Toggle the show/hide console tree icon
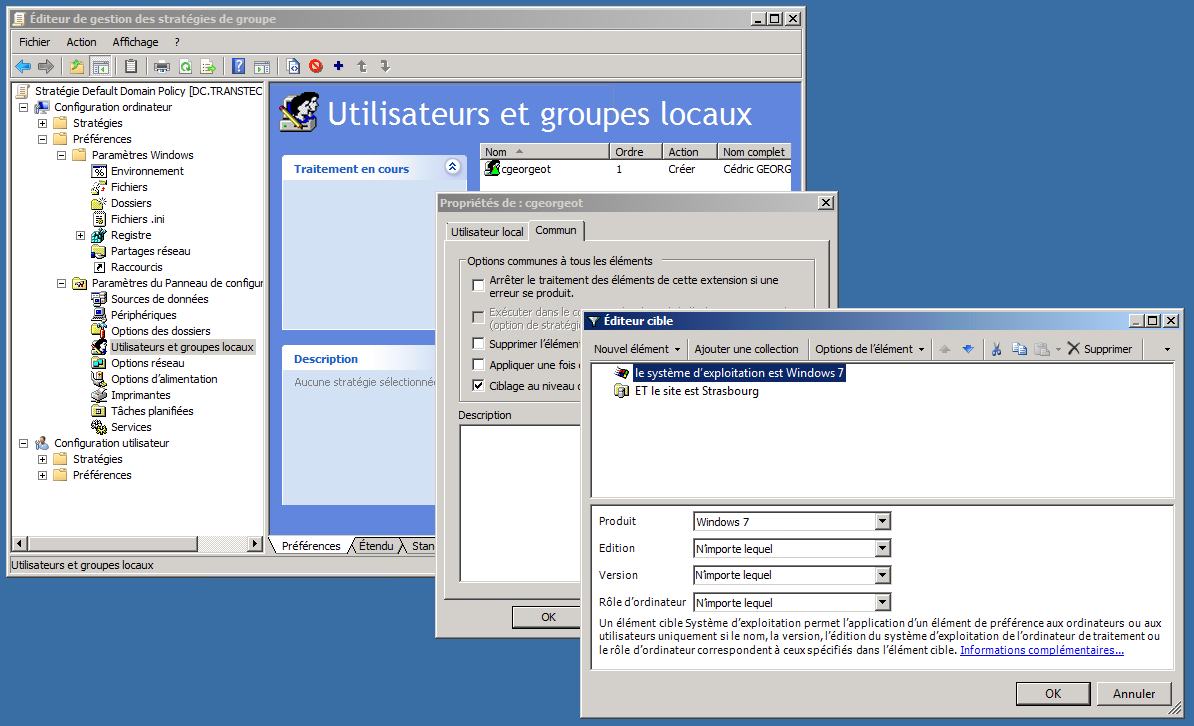Viewport: 1194px width, 726px height. click(x=100, y=66)
